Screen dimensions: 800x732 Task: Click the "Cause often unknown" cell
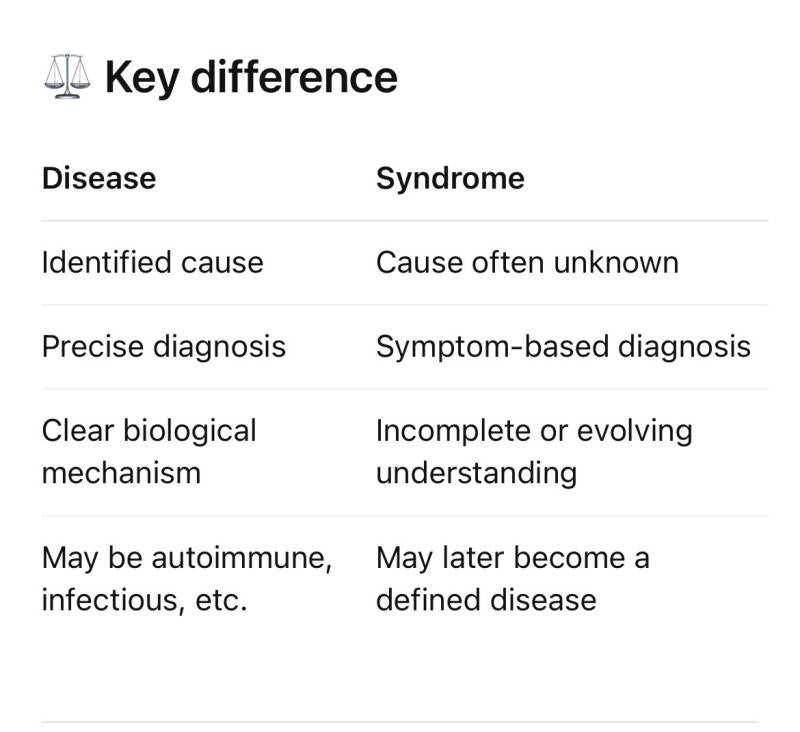click(x=527, y=262)
